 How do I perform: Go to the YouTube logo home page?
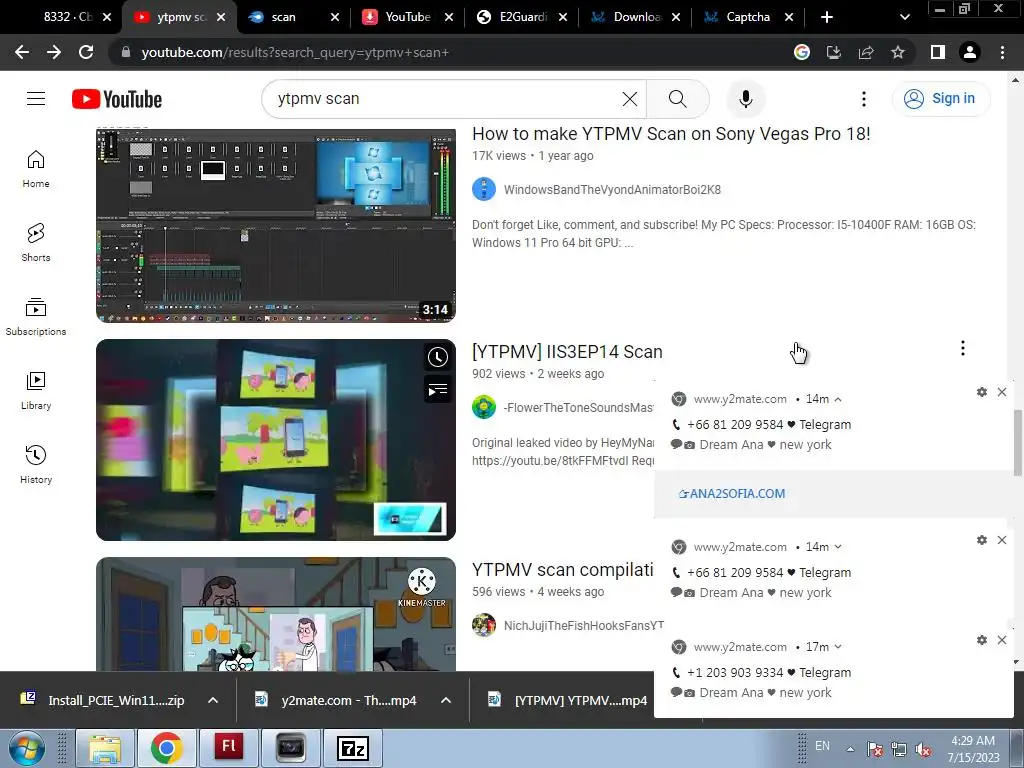117,99
